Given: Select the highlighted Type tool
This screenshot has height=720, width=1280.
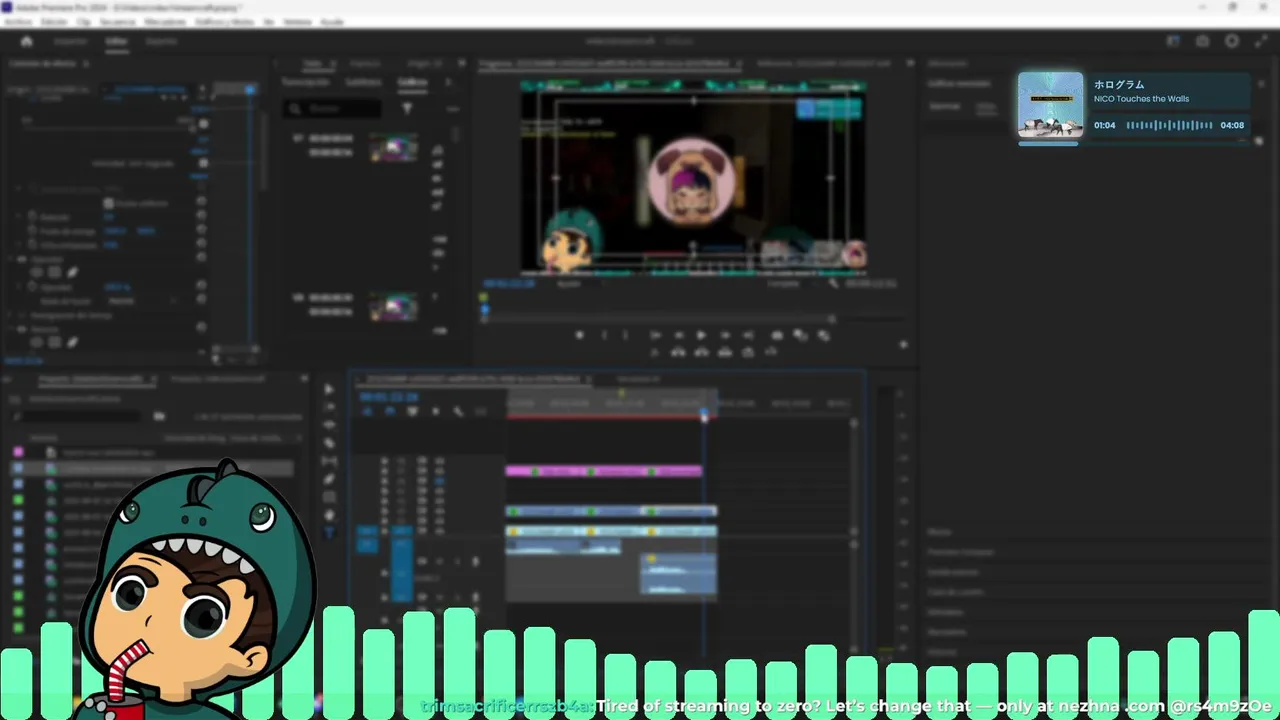Looking at the screenshot, I should (329, 533).
